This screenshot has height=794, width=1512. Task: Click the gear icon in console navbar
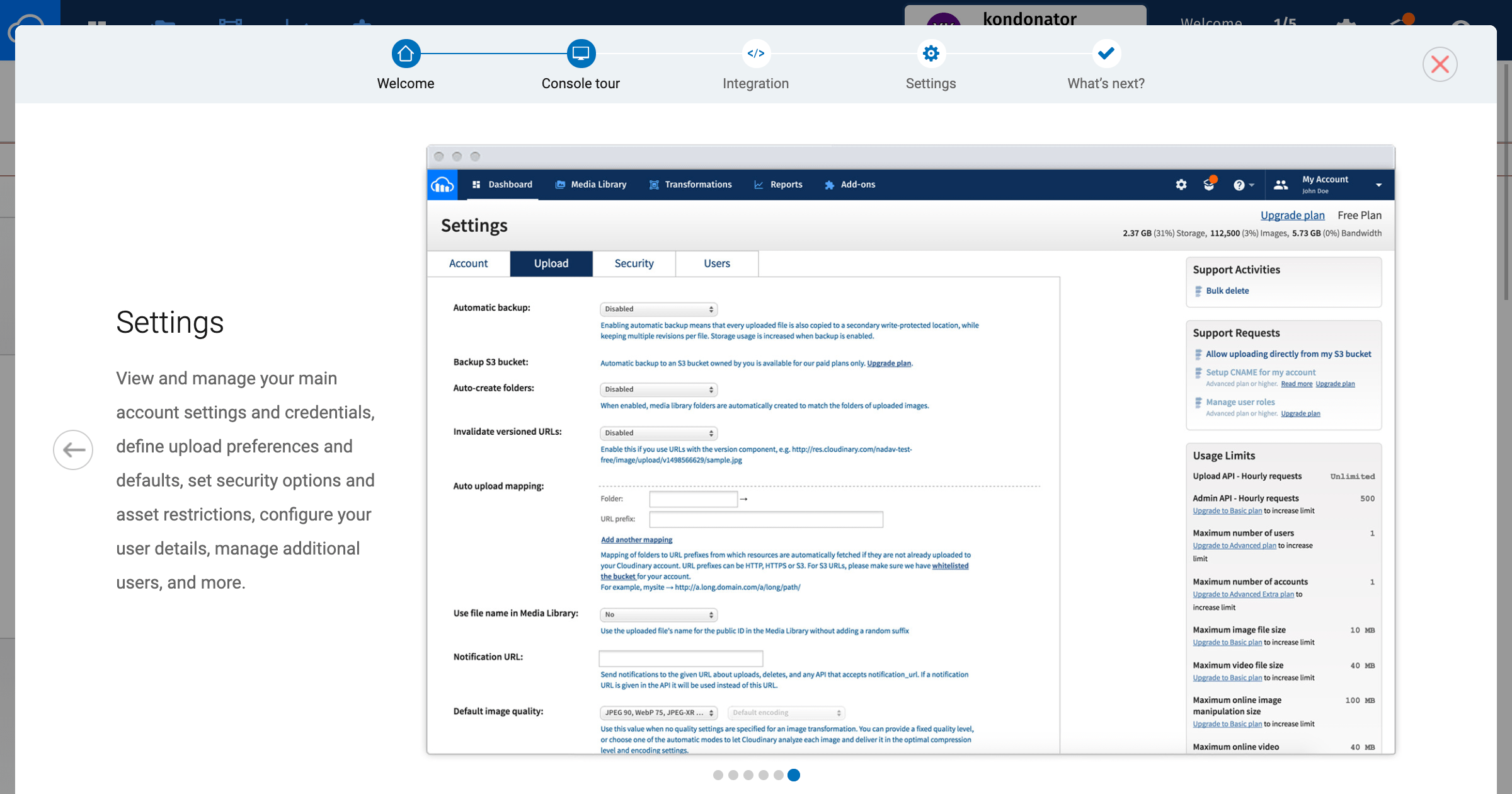pyautogui.click(x=1181, y=185)
